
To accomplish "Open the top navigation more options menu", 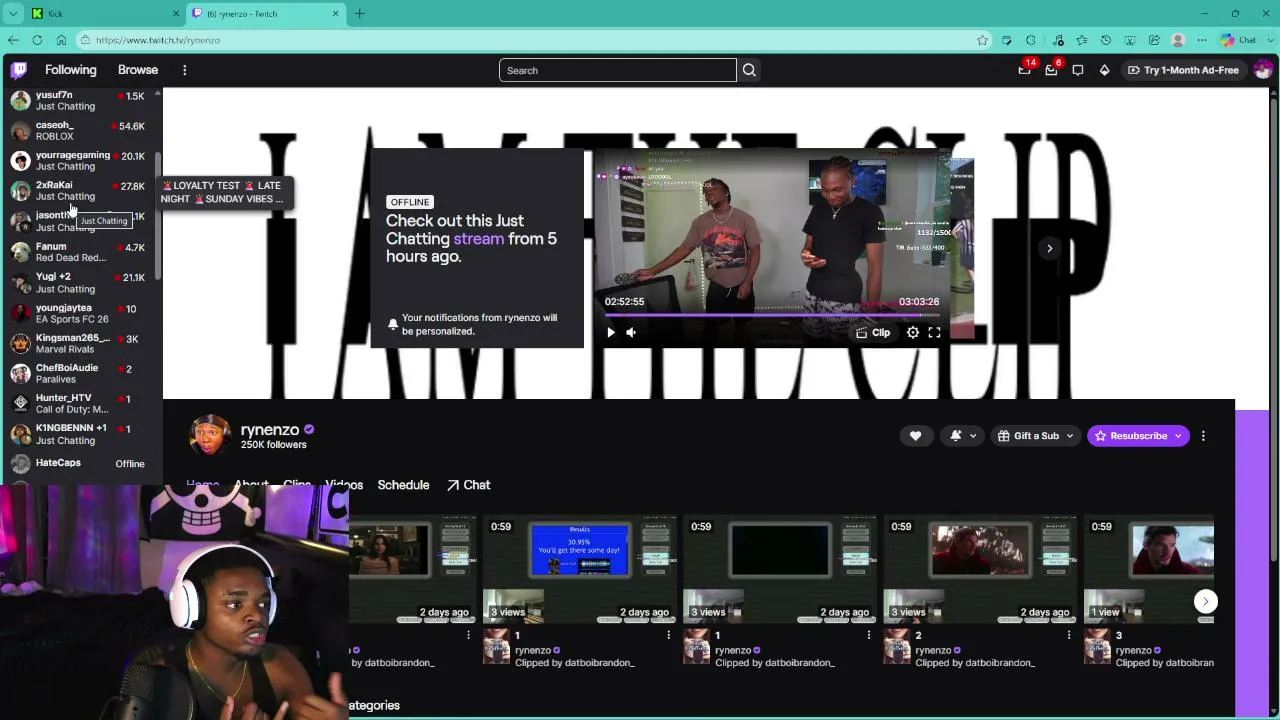I will 184,70.
